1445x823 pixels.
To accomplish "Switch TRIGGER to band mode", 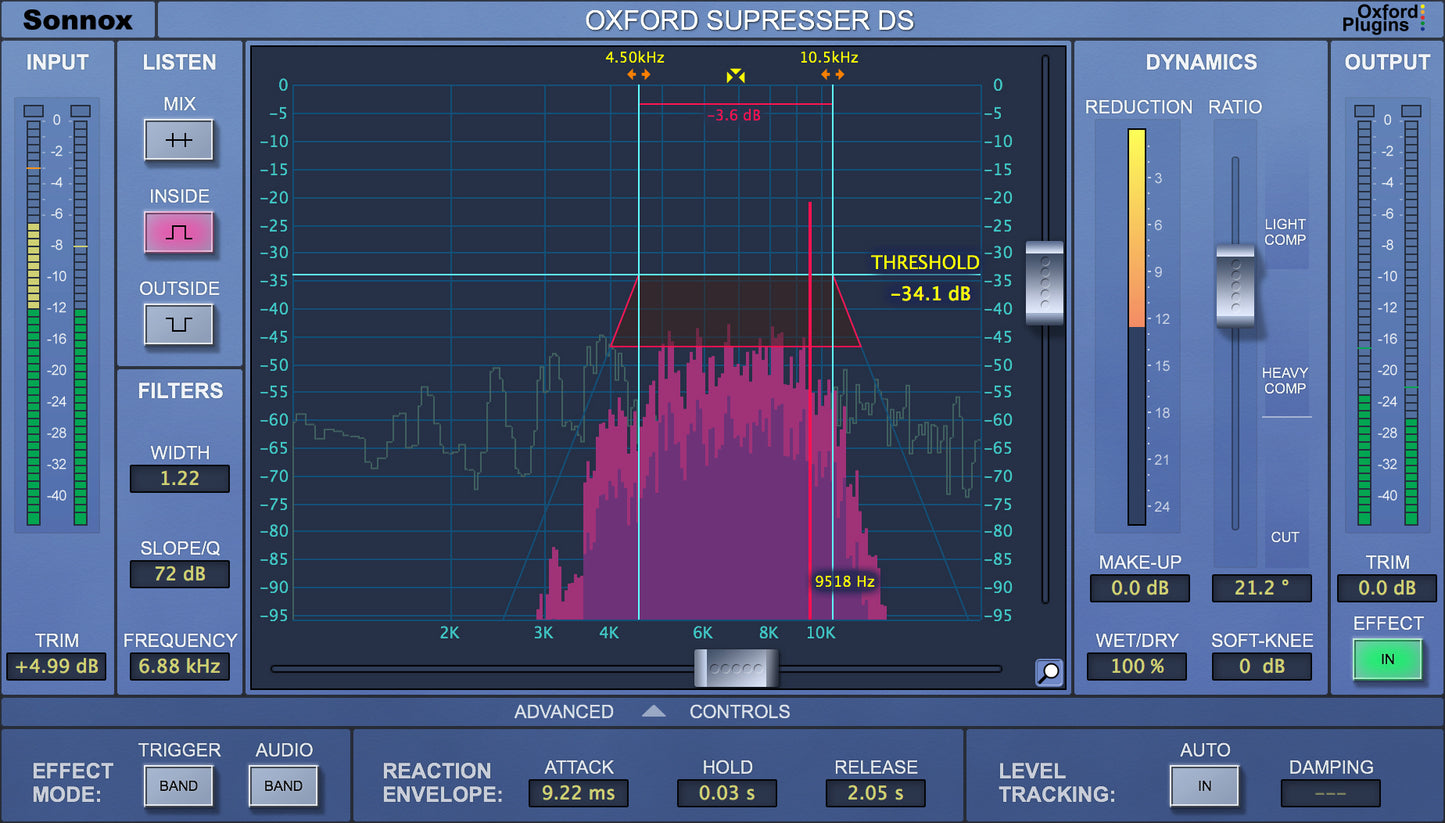I will 179,786.
